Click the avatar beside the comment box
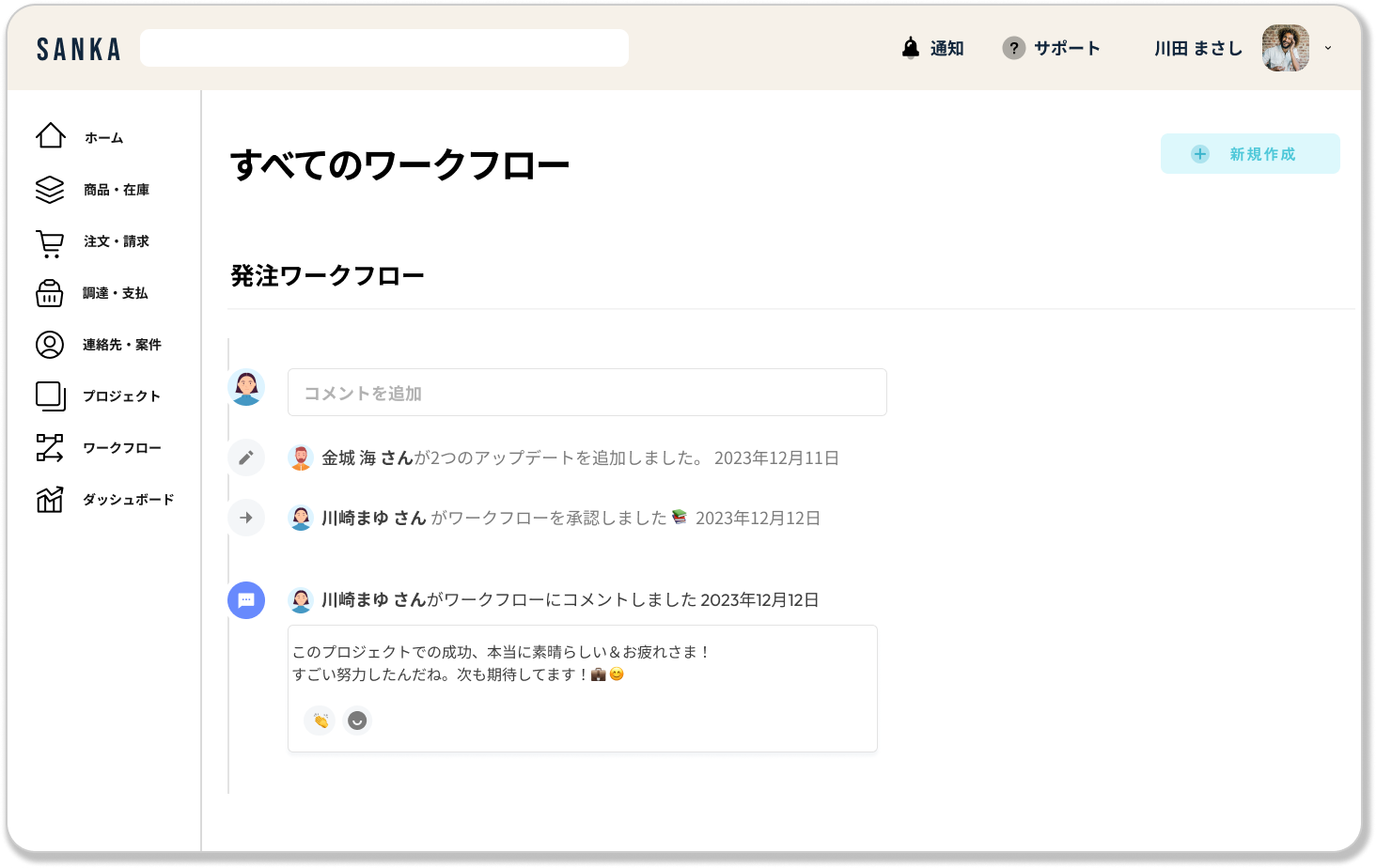This screenshot has height=868, width=1376. pyautogui.click(x=246, y=387)
